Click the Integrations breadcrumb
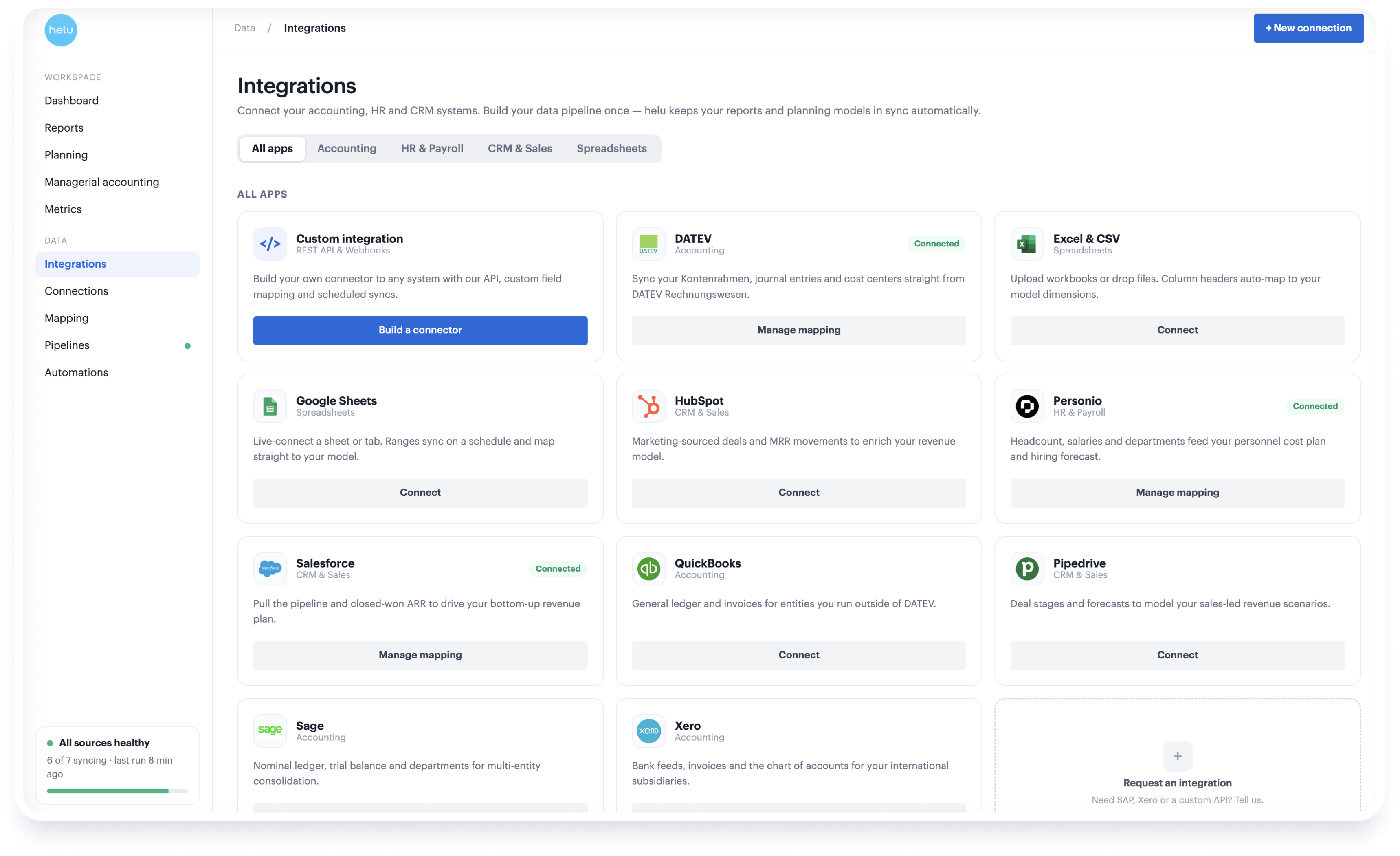The image size is (1400, 856). coord(314,28)
